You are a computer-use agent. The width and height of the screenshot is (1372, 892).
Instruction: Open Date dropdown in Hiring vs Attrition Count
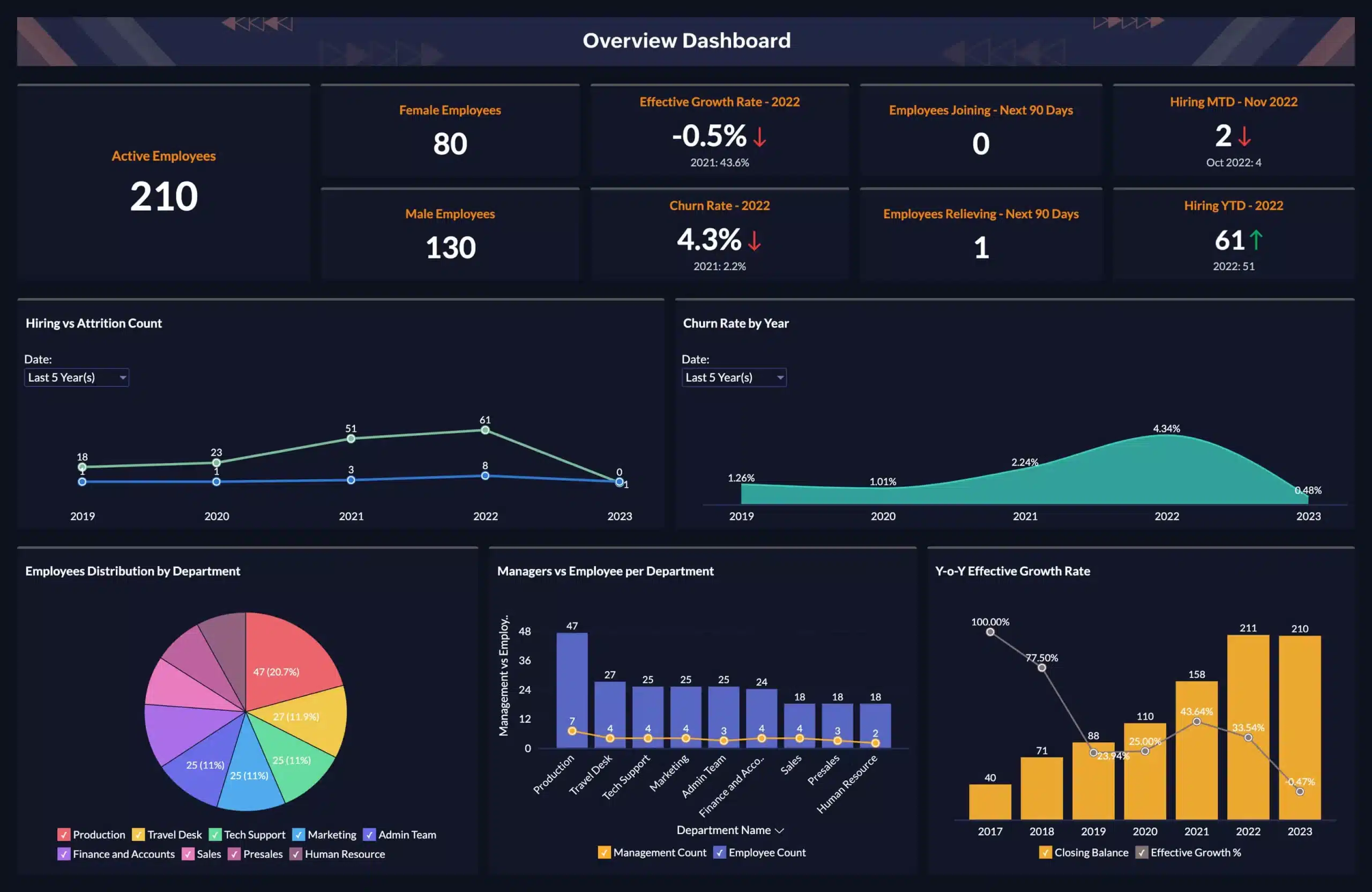click(77, 377)
